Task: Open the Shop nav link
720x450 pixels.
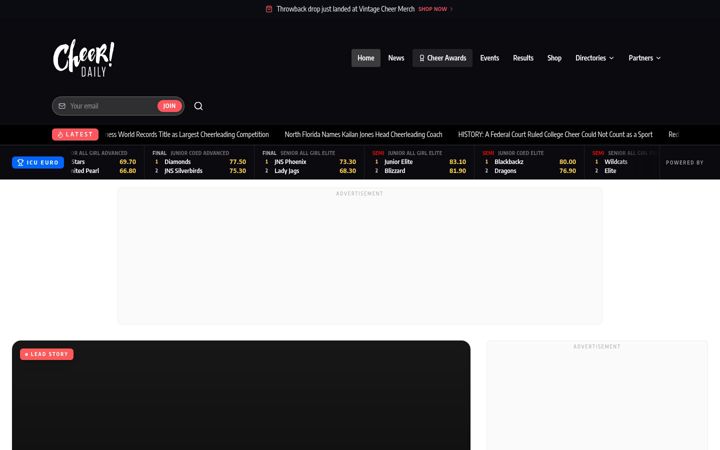Action: [x=554, y=58]
